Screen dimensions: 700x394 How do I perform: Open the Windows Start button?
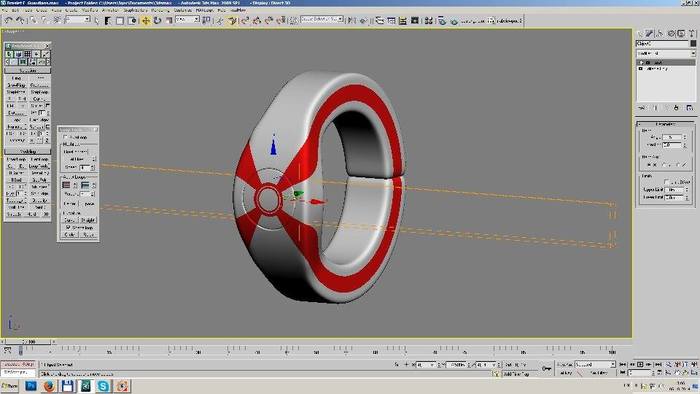click(x=10, y=386)
